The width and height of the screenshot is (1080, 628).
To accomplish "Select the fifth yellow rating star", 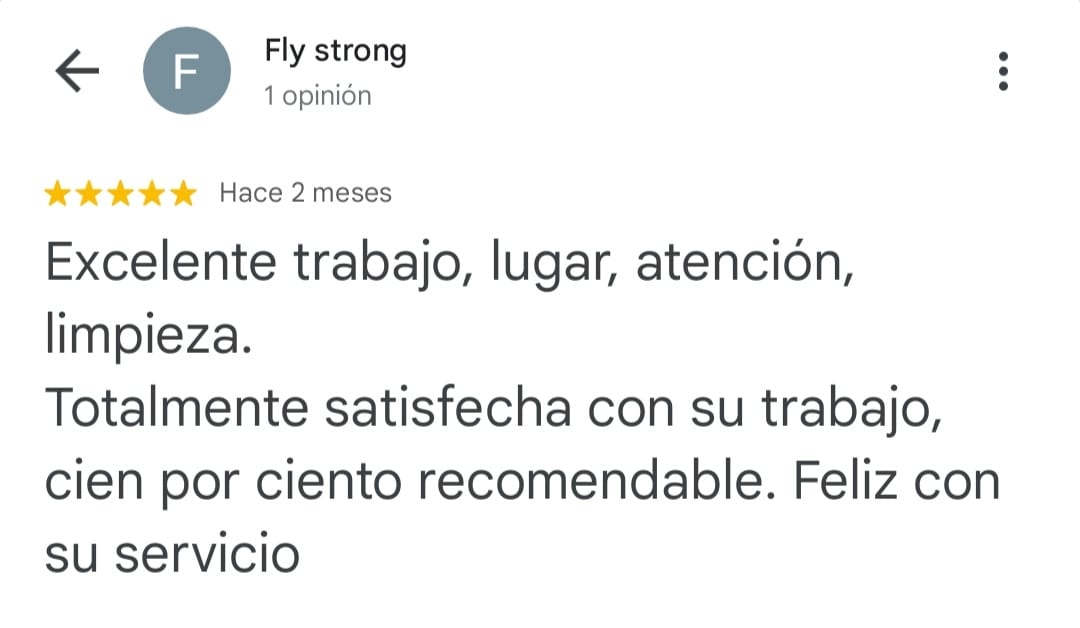I will pyautogui.click(x=183, y=193).
